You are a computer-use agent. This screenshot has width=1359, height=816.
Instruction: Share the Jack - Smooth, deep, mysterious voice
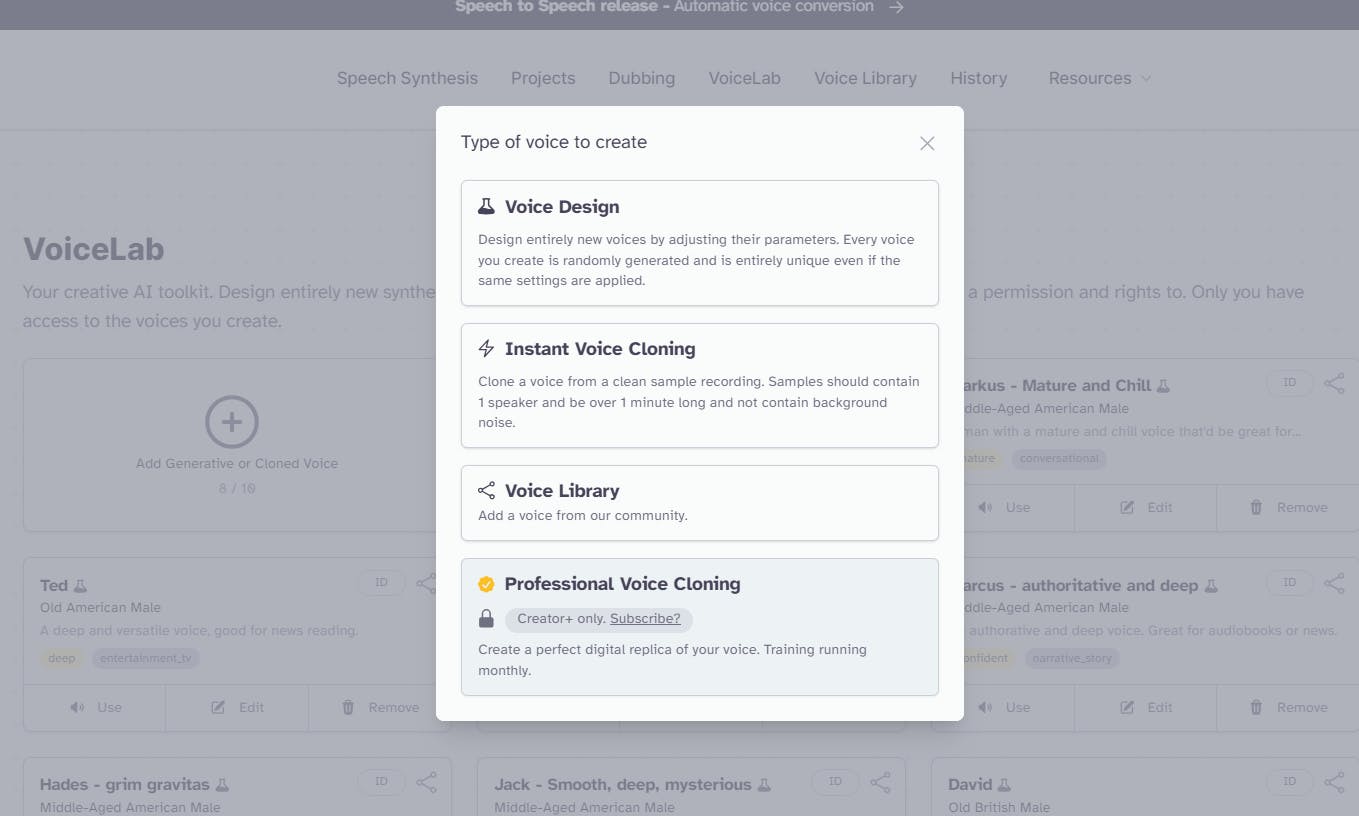pyautogui.click(x=881, y=782)
